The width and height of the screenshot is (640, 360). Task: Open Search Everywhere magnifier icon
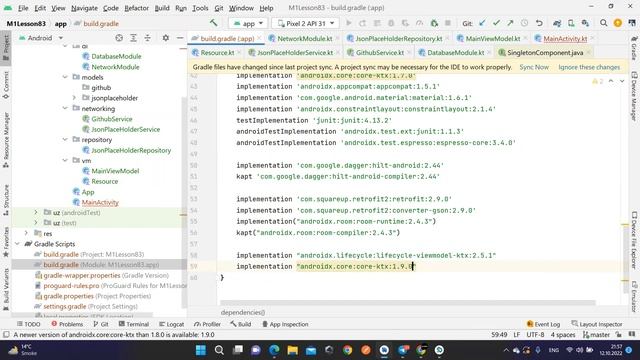pos(603,23)
